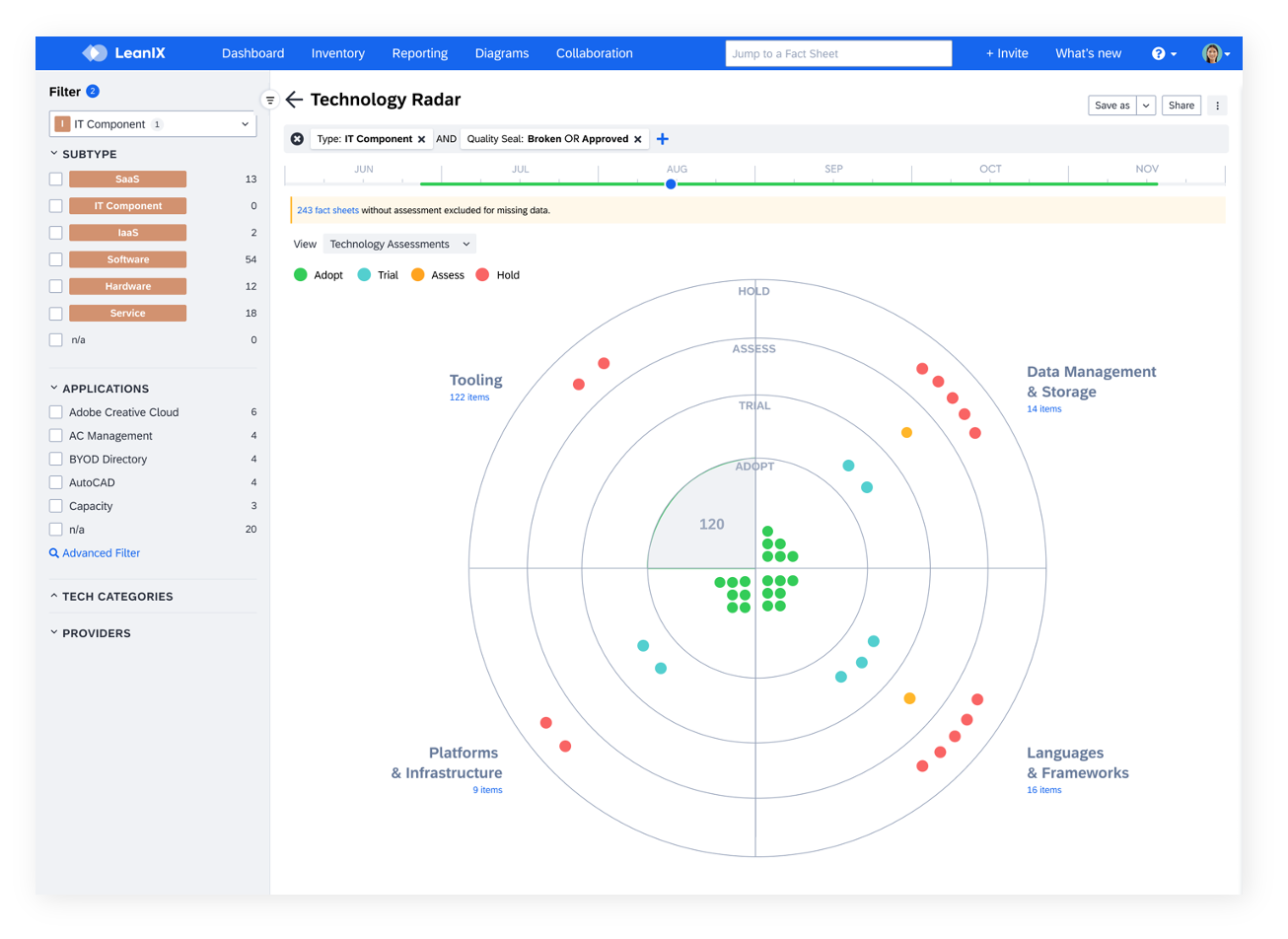This screenshot has width=1288, height=939.
Task: Open the Reporting menu
Action: click(x=420, y=53)
